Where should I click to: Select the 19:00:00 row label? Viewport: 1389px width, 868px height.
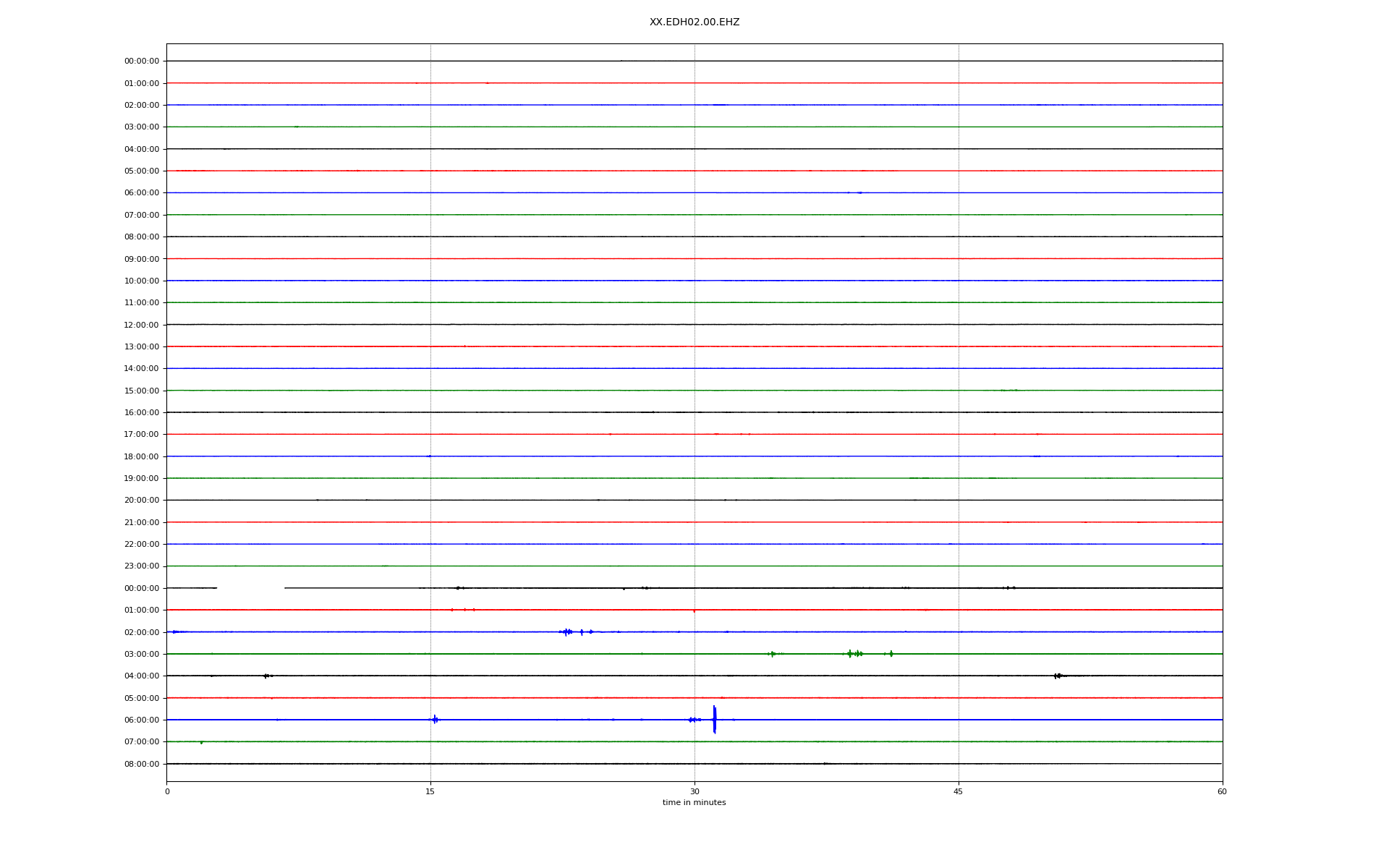tap(141, 479)
